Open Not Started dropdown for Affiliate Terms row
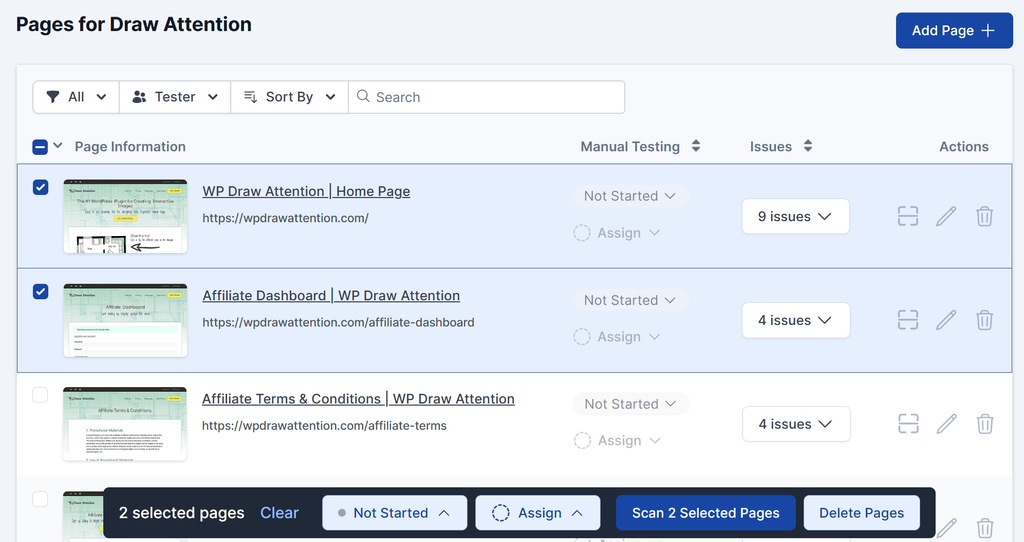The width and height of the screenshot is (1024, 542). click(631, 404)
